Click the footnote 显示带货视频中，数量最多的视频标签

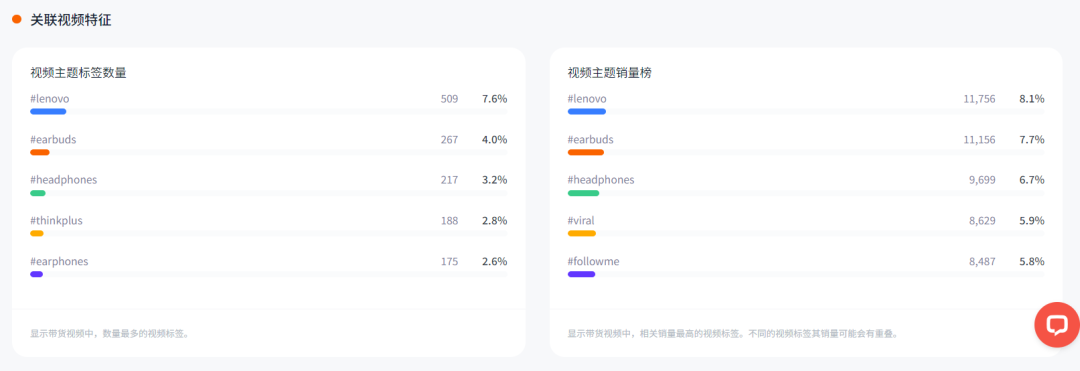tap(110, 334)
